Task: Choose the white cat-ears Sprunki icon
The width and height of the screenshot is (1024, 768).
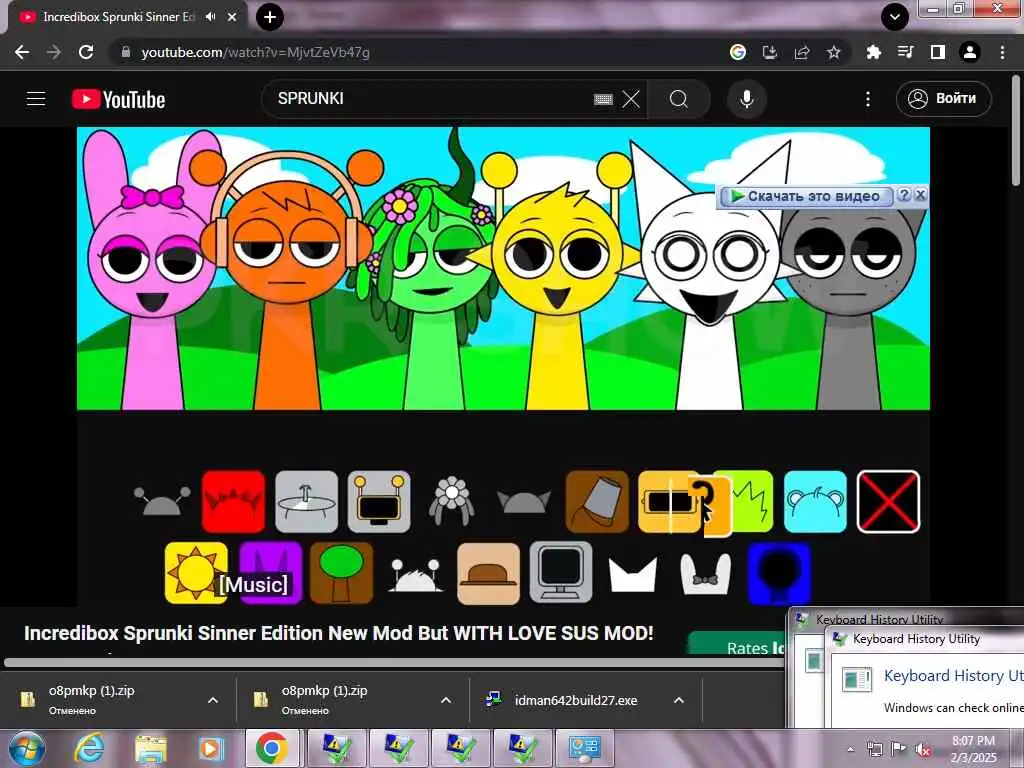Action: pyautogui.click(x=632, y=574)
